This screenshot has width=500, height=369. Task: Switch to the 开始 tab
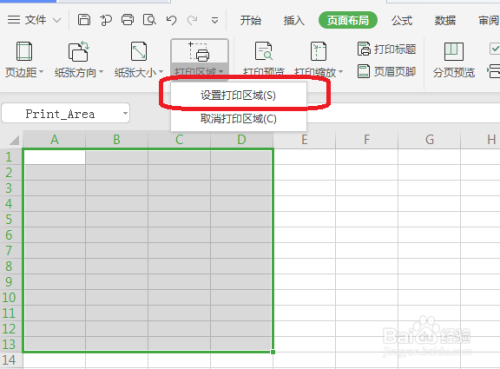[x=251, y=21]
